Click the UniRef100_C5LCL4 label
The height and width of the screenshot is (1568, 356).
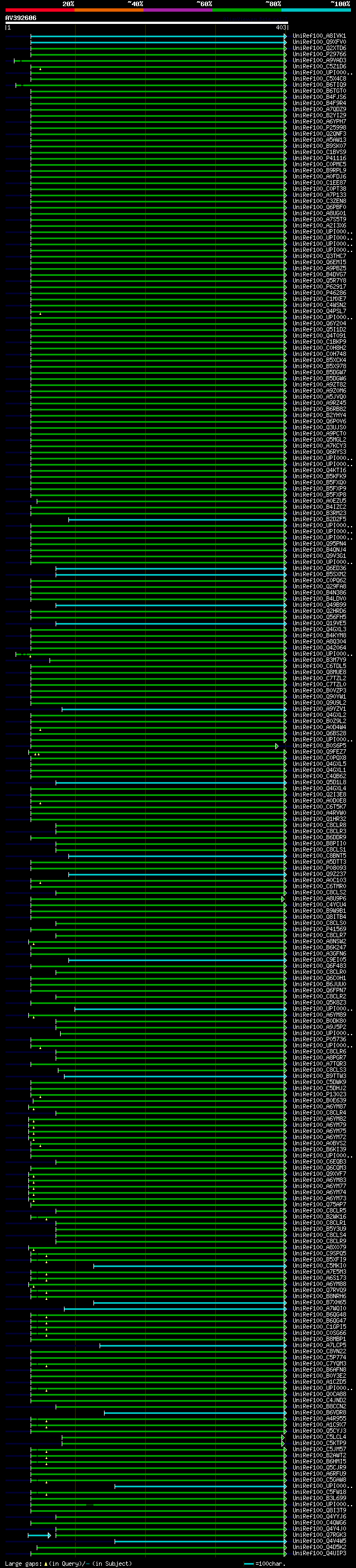coord(319,1437)
